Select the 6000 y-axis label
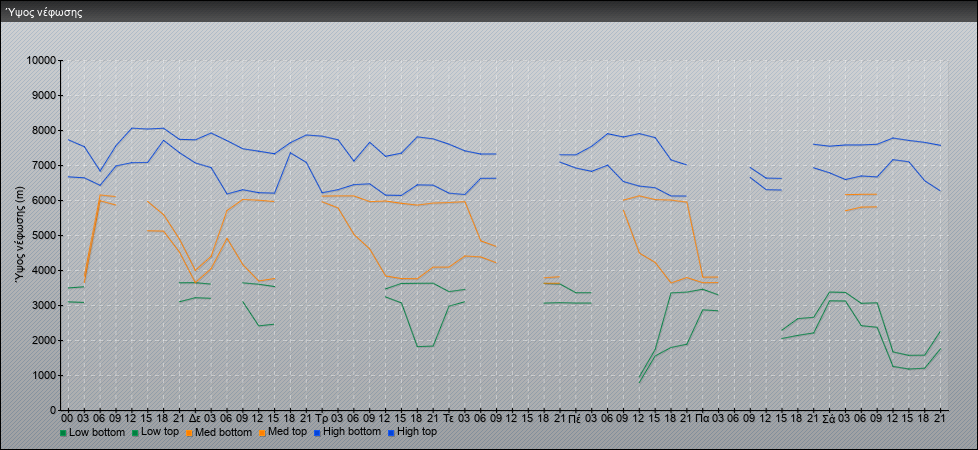The image size is (978, 450). click(44, 200)
